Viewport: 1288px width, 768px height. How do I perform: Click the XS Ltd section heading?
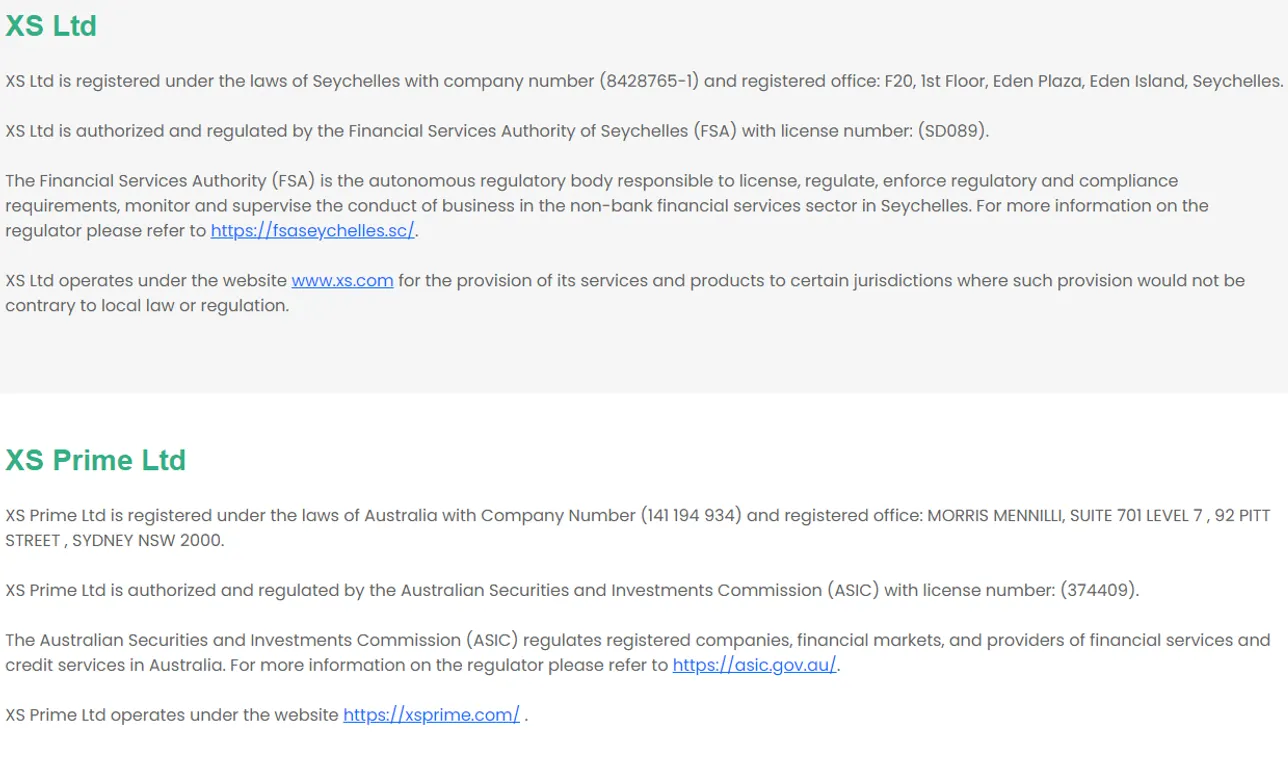pyautogui.click(x=51, y=25)
